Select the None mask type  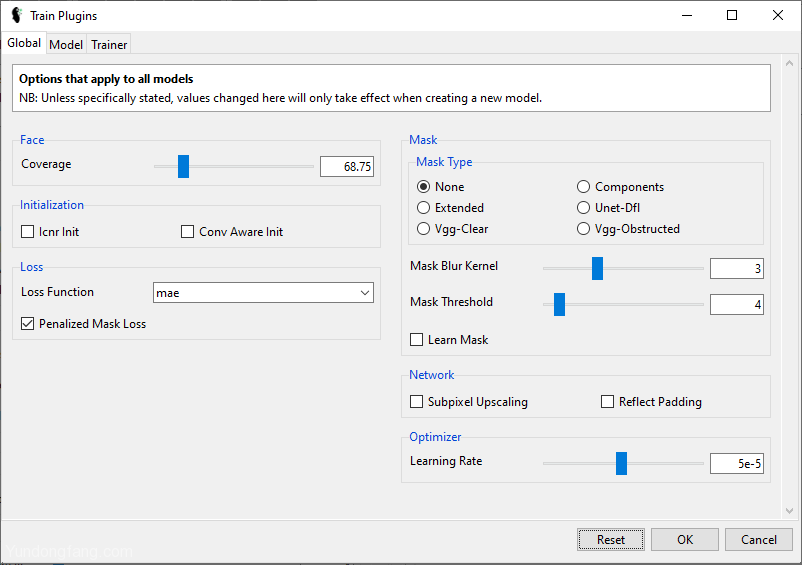424,187
